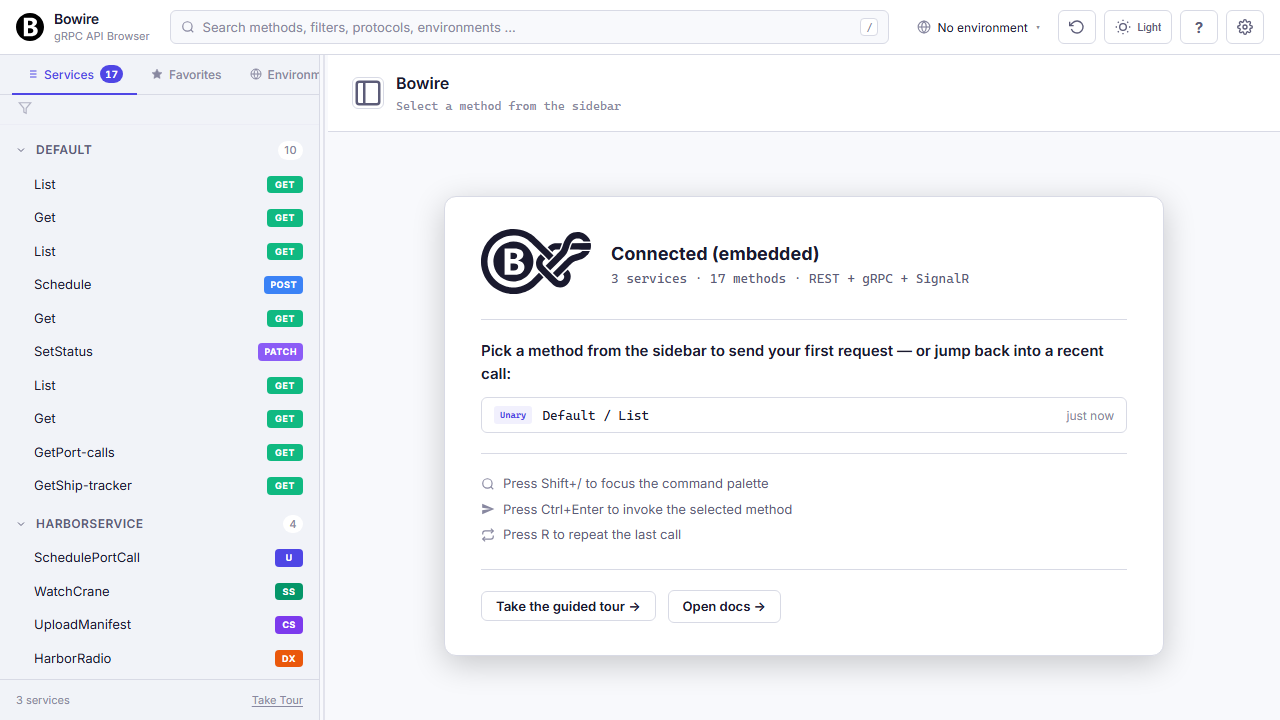
Task: Click the refresh services icon button
Action: pos(1076,27)
